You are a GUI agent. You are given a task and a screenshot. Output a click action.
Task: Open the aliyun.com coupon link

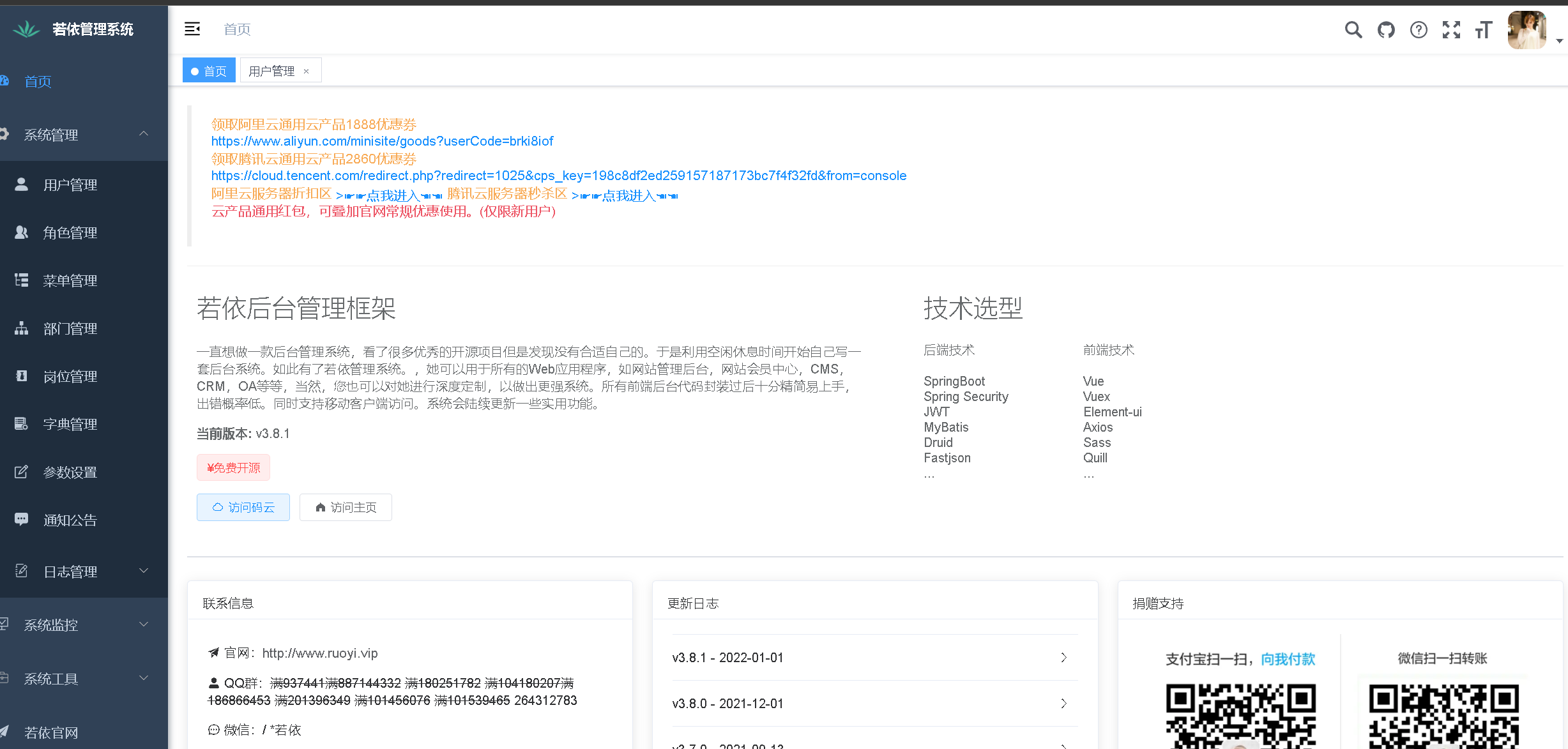coord(382,141)
